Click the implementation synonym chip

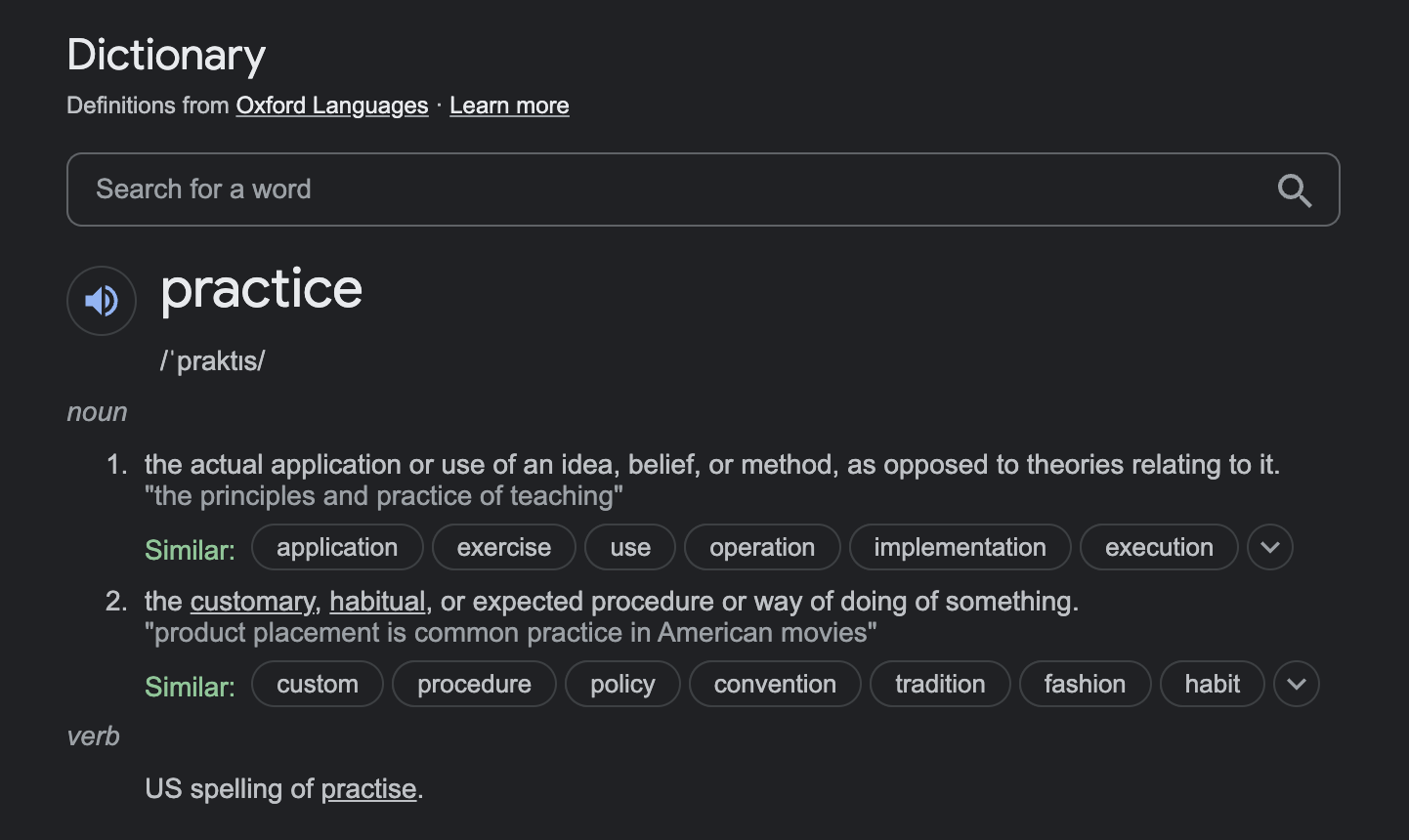click(960, 547)
